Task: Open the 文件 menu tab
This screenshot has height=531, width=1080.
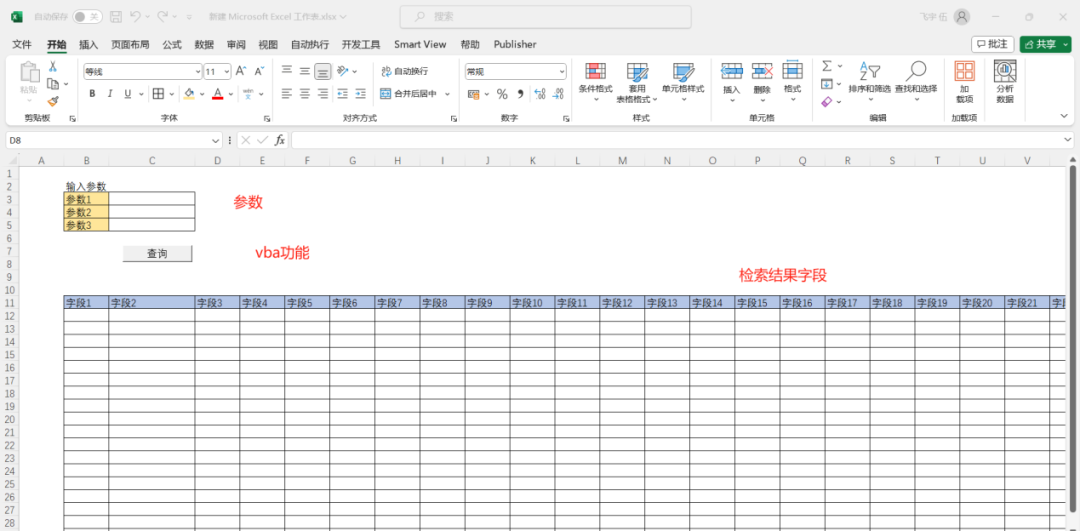Action: [x=22, y=44]
